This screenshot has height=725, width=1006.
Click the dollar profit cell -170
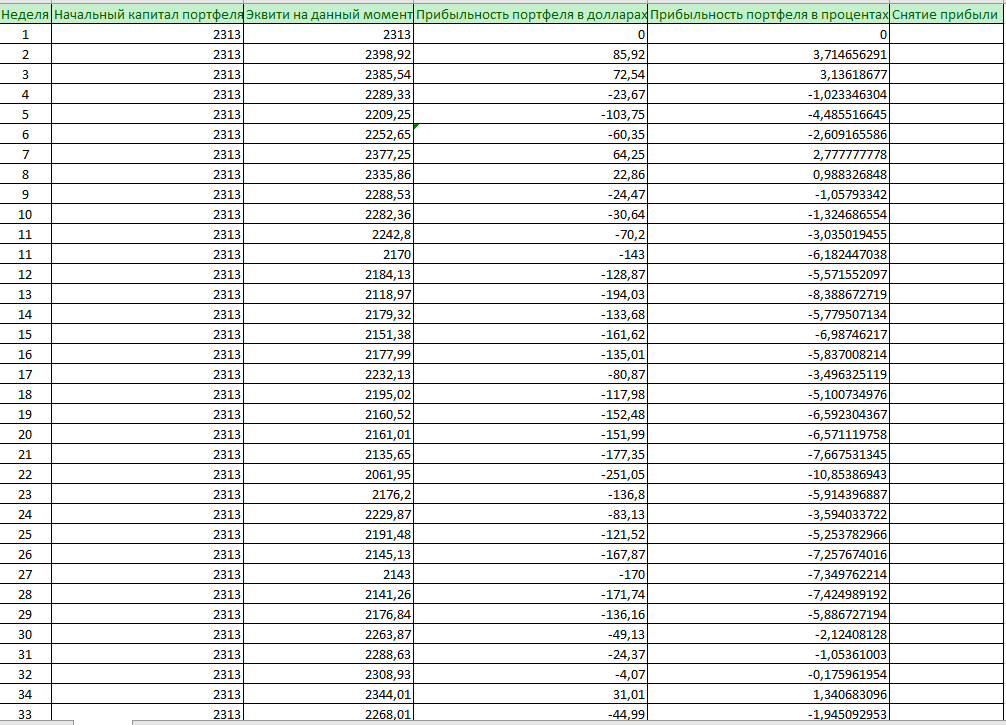pos(531,574)
